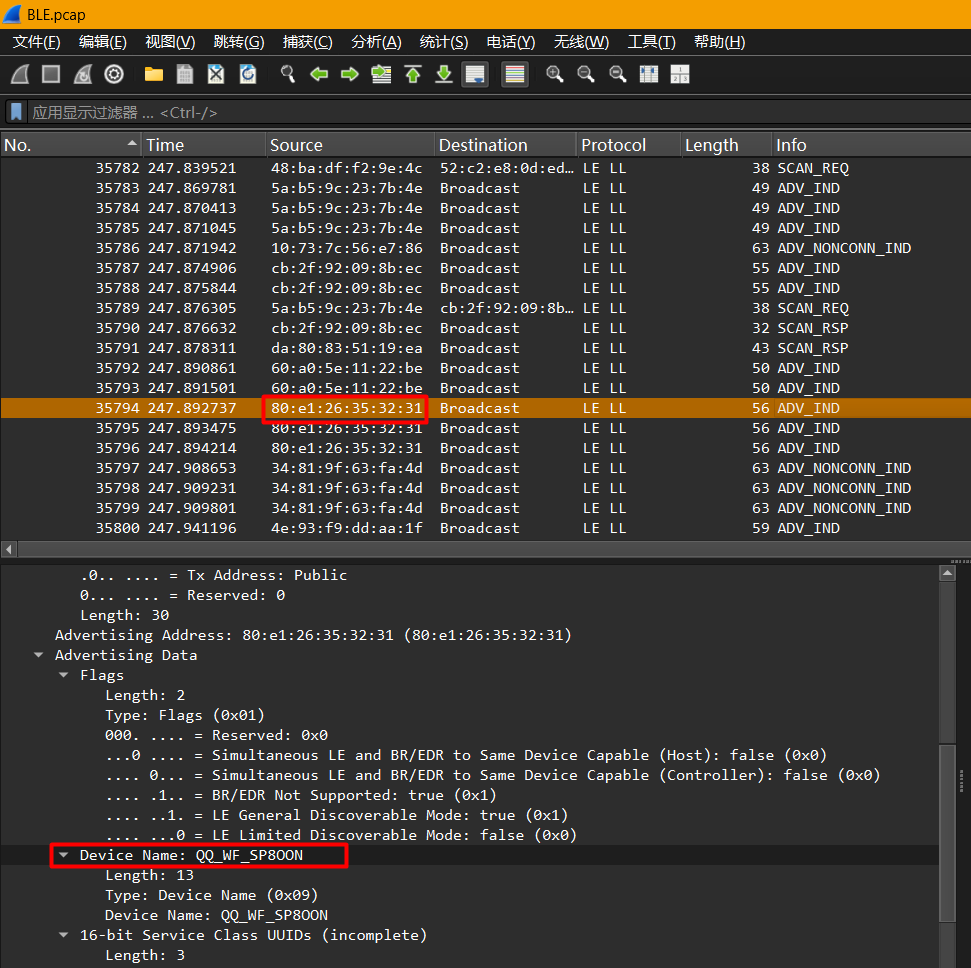971x968 pixels.
Task: Type in the display filter input field
Action: (400, 112)
